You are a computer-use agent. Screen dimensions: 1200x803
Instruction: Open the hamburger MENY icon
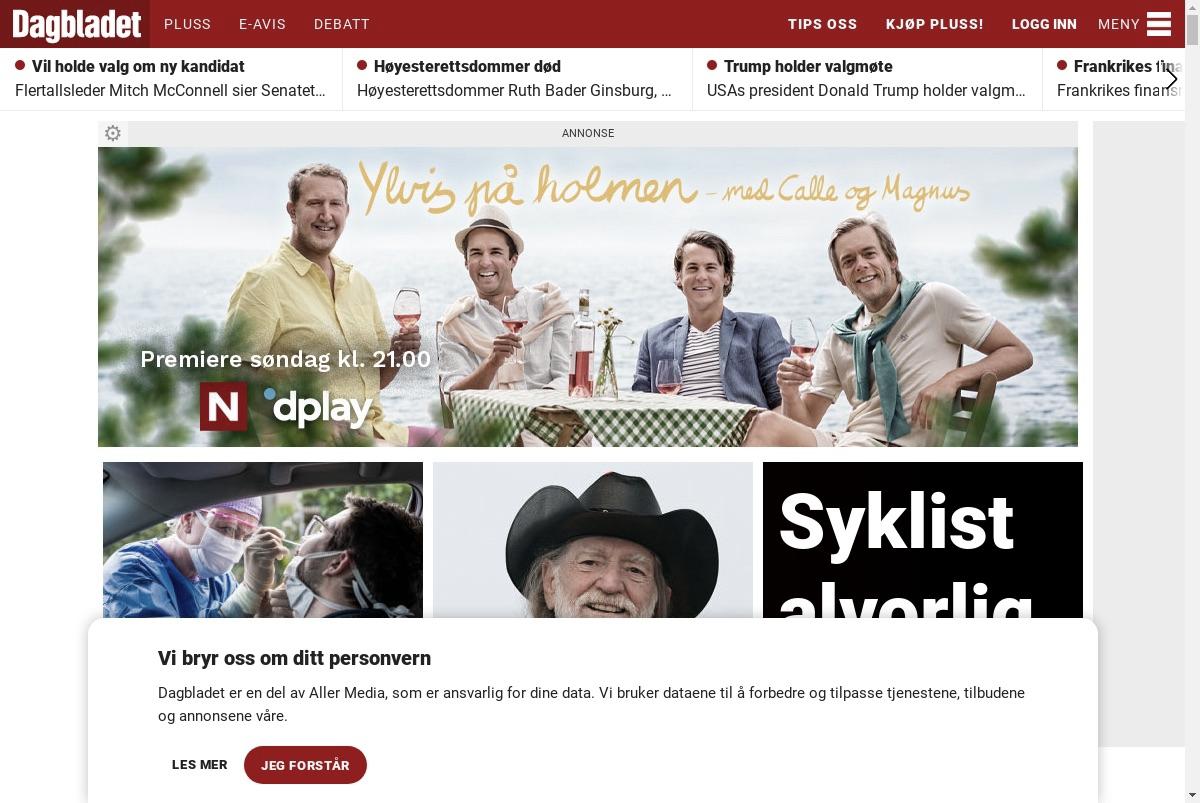click(x=1158, y=24)
